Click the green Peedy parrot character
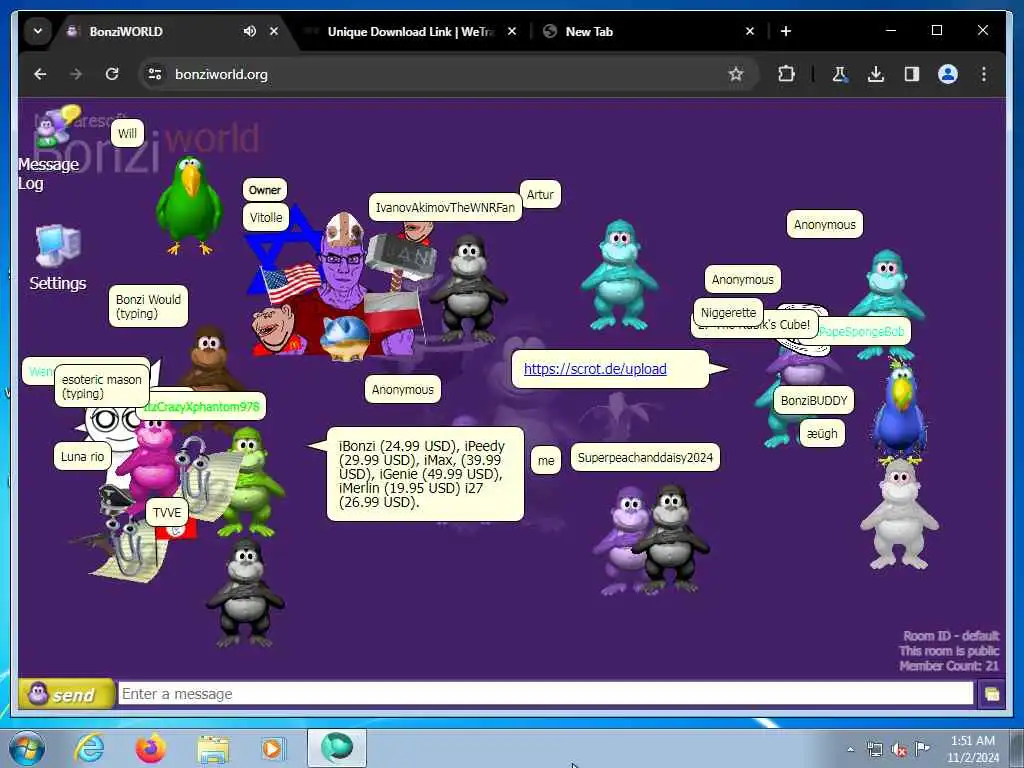 click(x=189, y=205)
